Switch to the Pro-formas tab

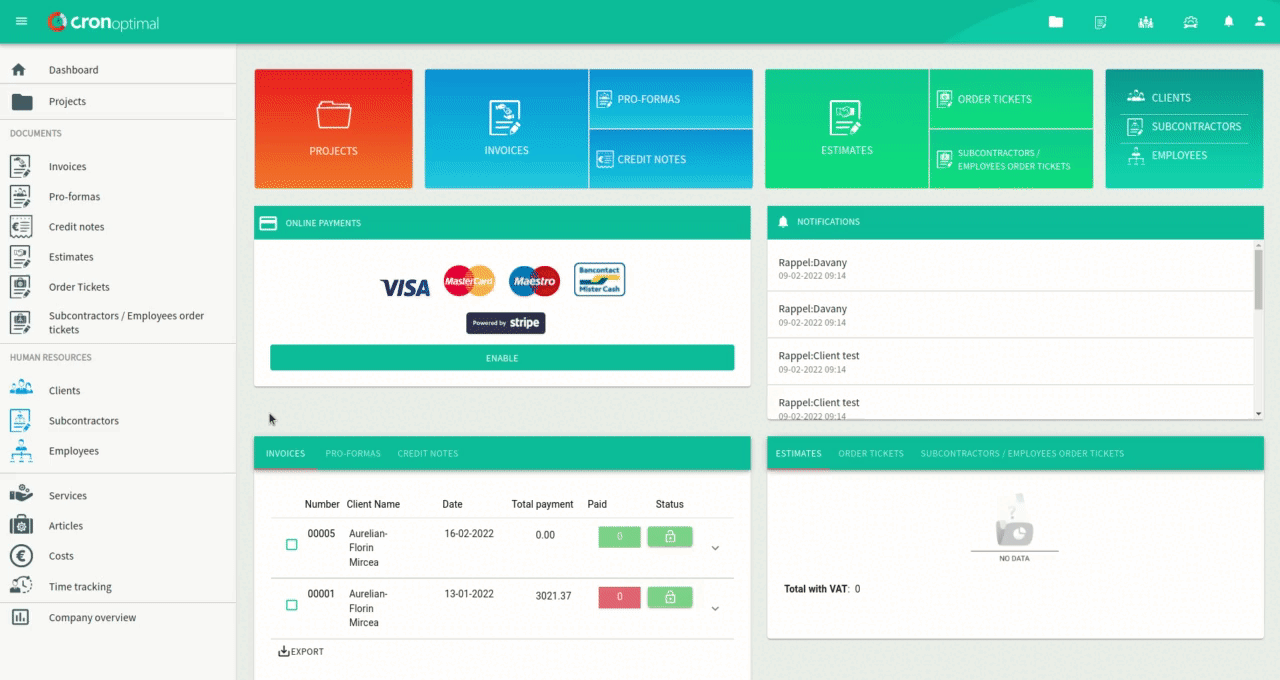tap(353, 454)
